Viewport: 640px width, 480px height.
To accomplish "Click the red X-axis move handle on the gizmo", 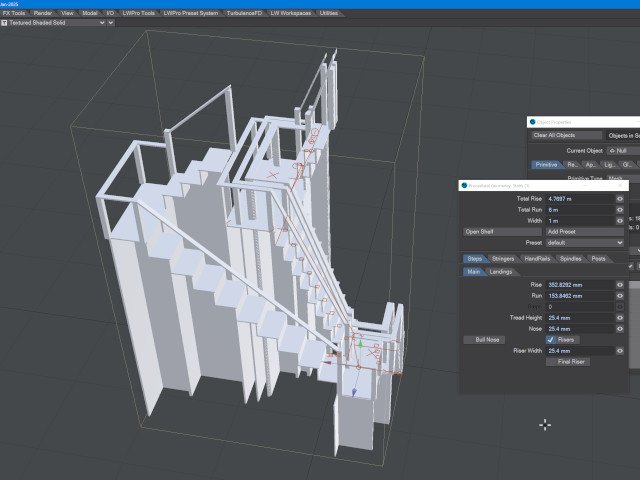I will point(327,362).
